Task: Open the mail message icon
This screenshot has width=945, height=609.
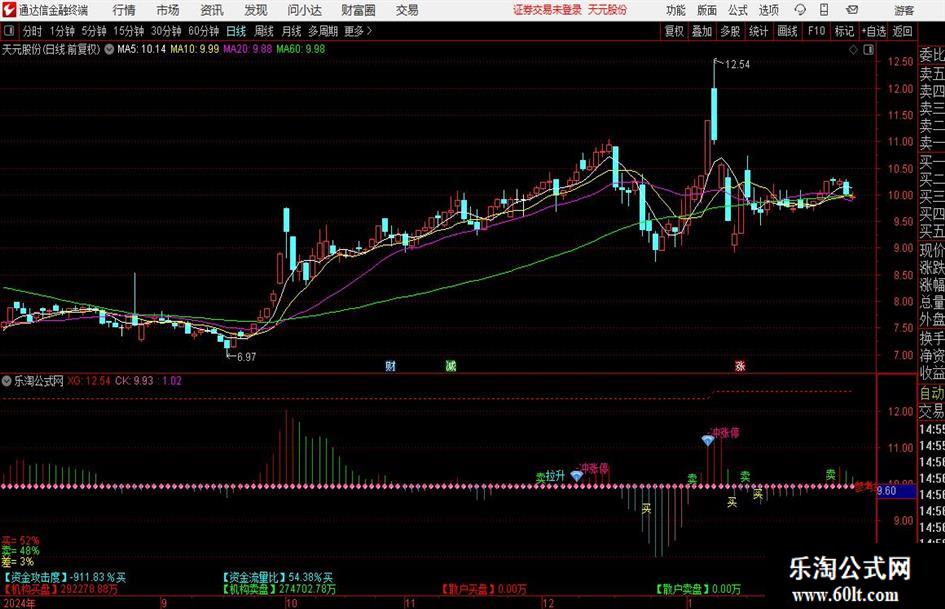Action: coord(852,10)
